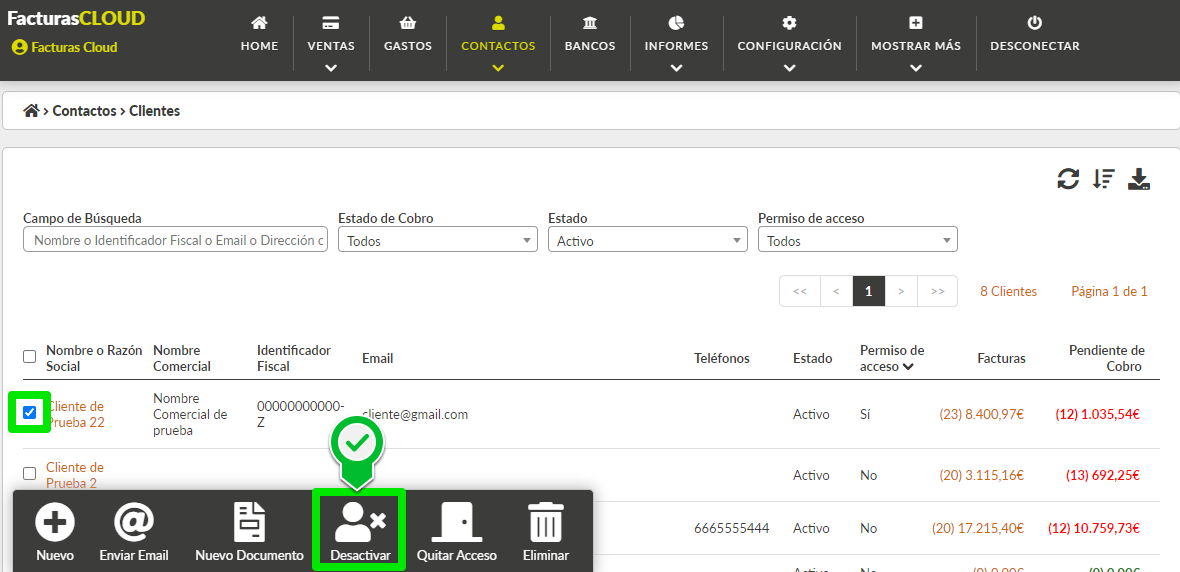Viewport: 1180px width, 572px height.
Task: Toggle the select-all checkbox in table header
Action: pos(29,357)
